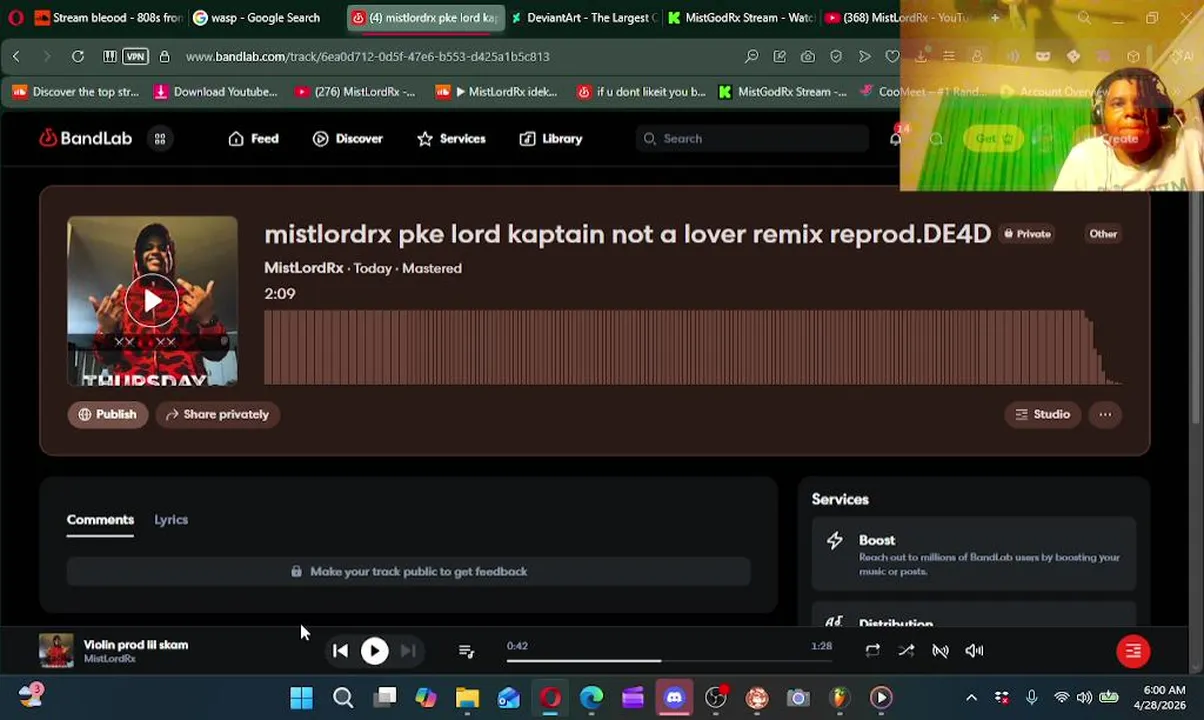Open Download Youtube bookmark

216,92
